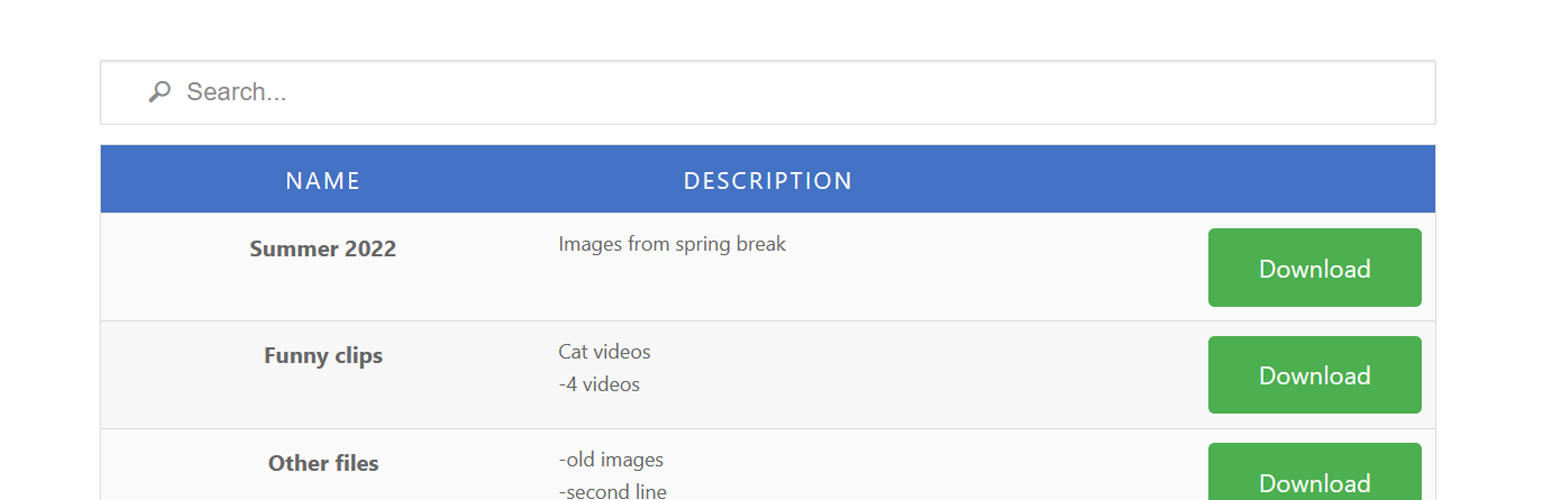Choose the Other files entry name
Screen dimensions: 1544x500
click(x=323, y=463)
